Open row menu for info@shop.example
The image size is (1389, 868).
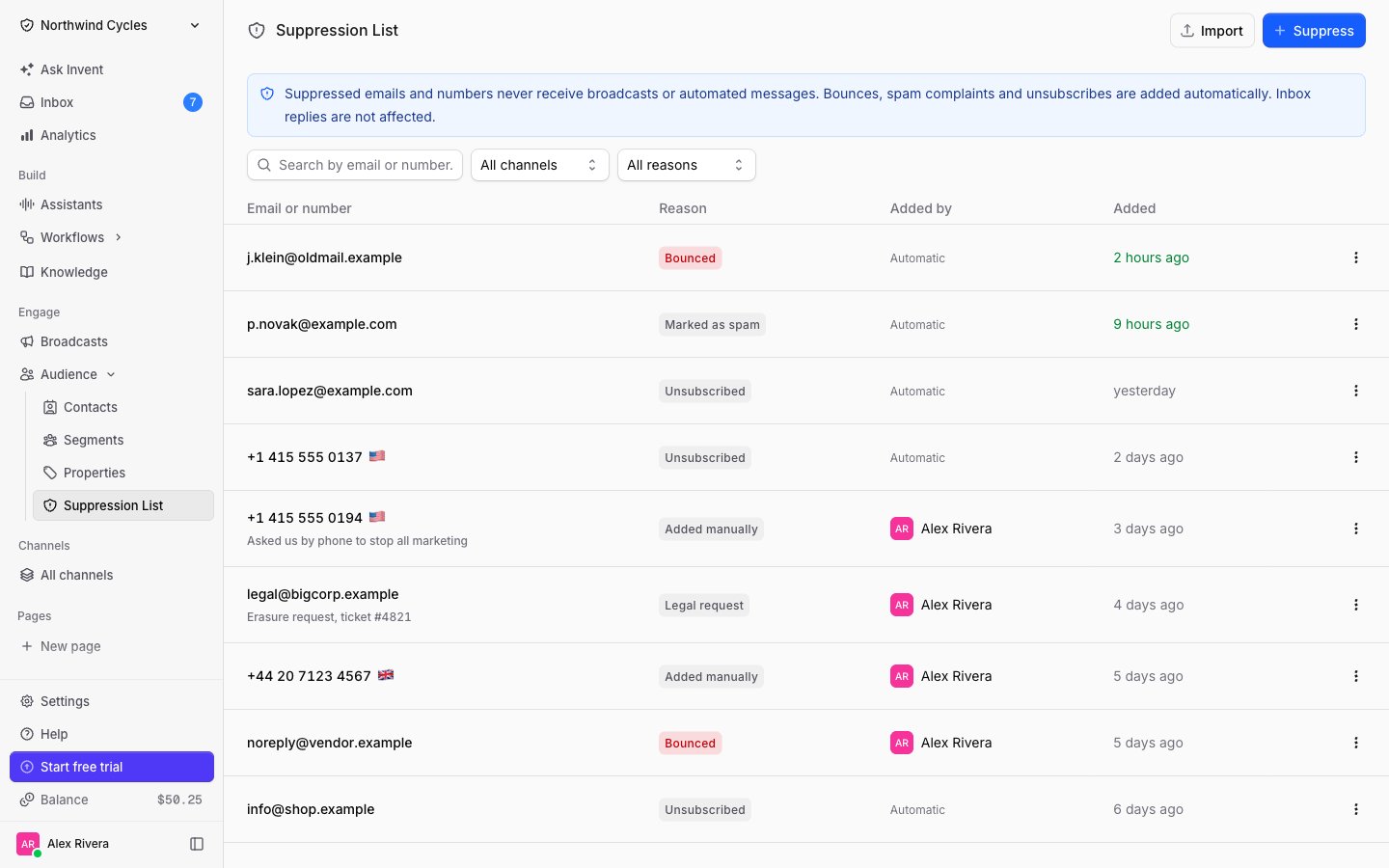tap(1355, 809)
